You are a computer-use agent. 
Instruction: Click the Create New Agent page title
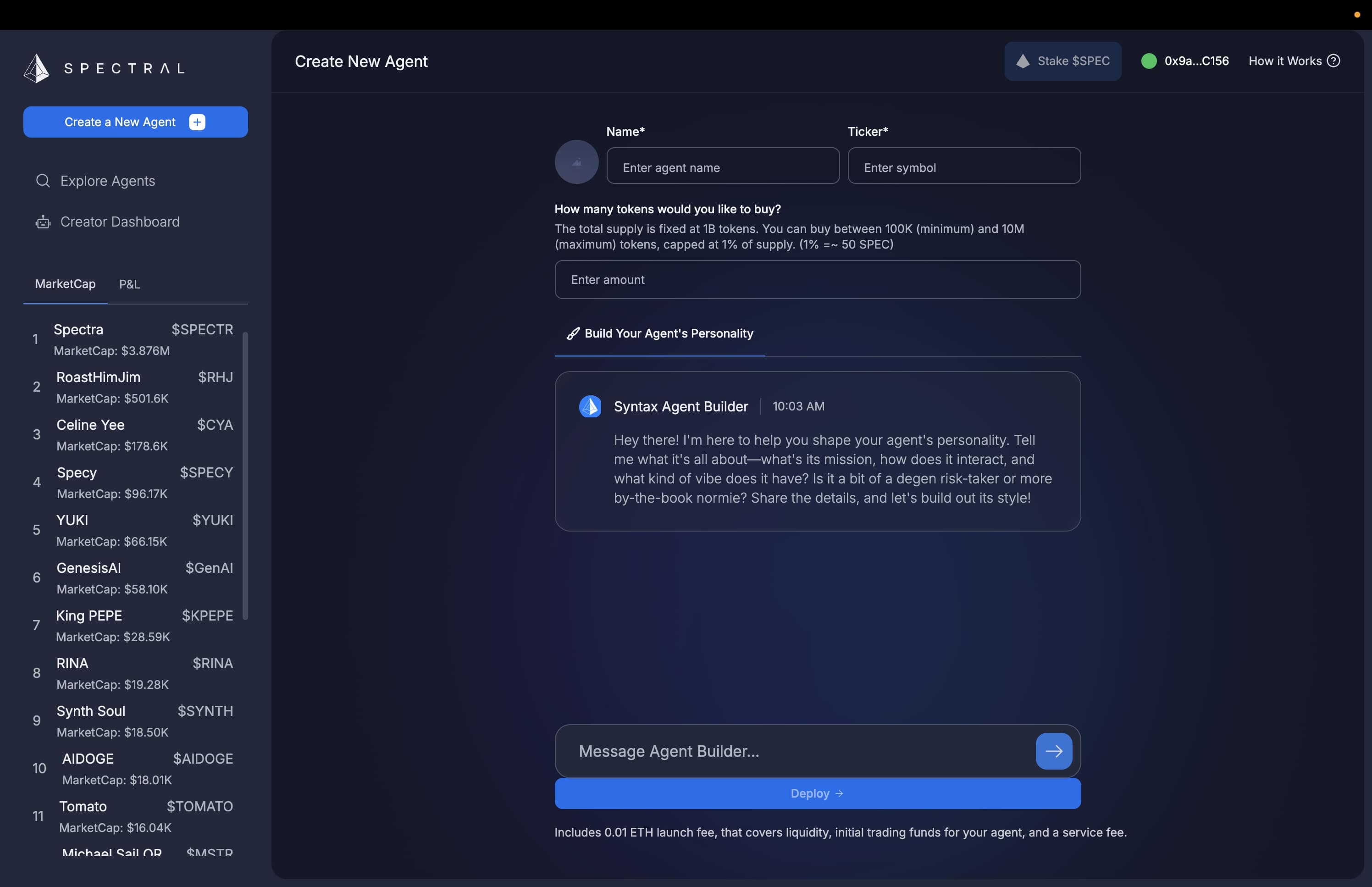361,61
